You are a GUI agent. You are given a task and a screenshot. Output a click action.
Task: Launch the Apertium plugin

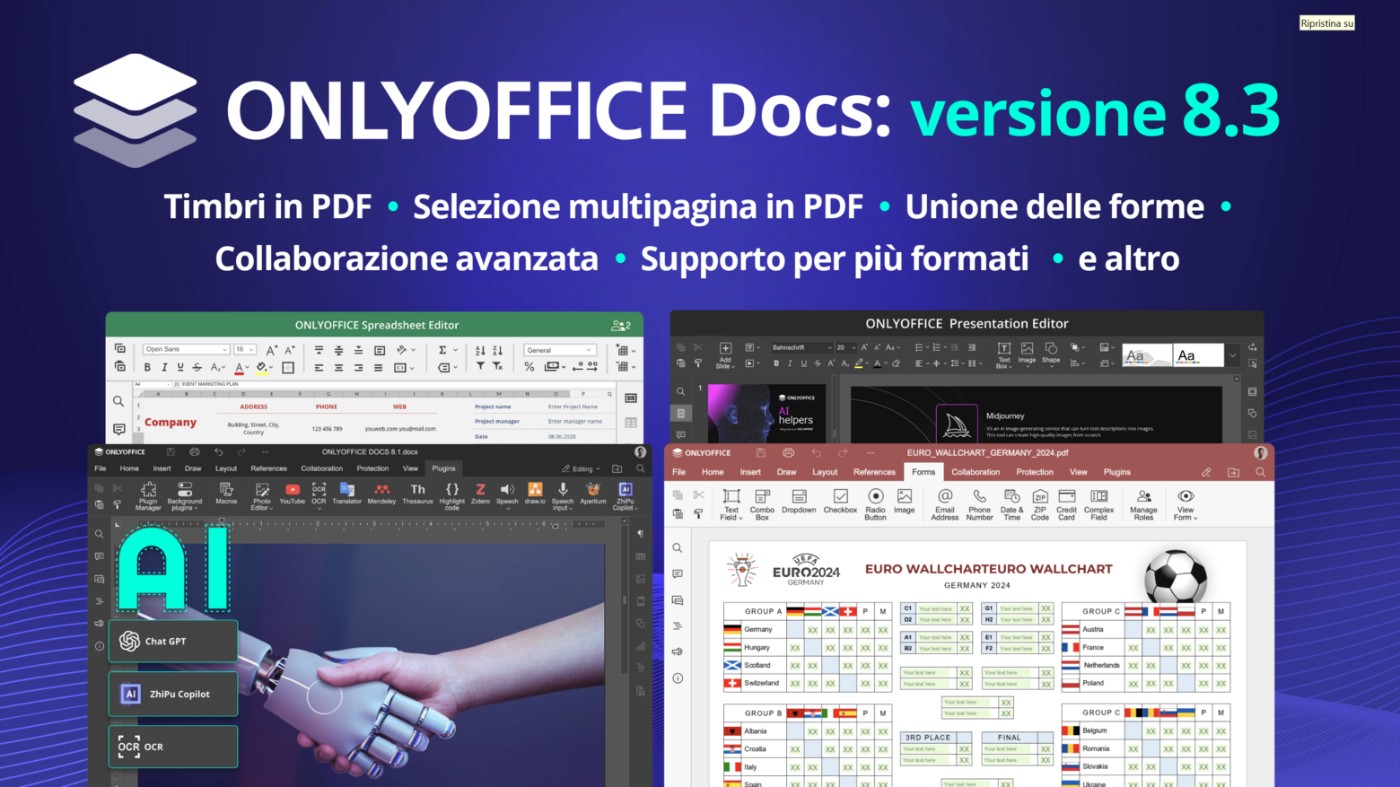(x=593, y=493)
